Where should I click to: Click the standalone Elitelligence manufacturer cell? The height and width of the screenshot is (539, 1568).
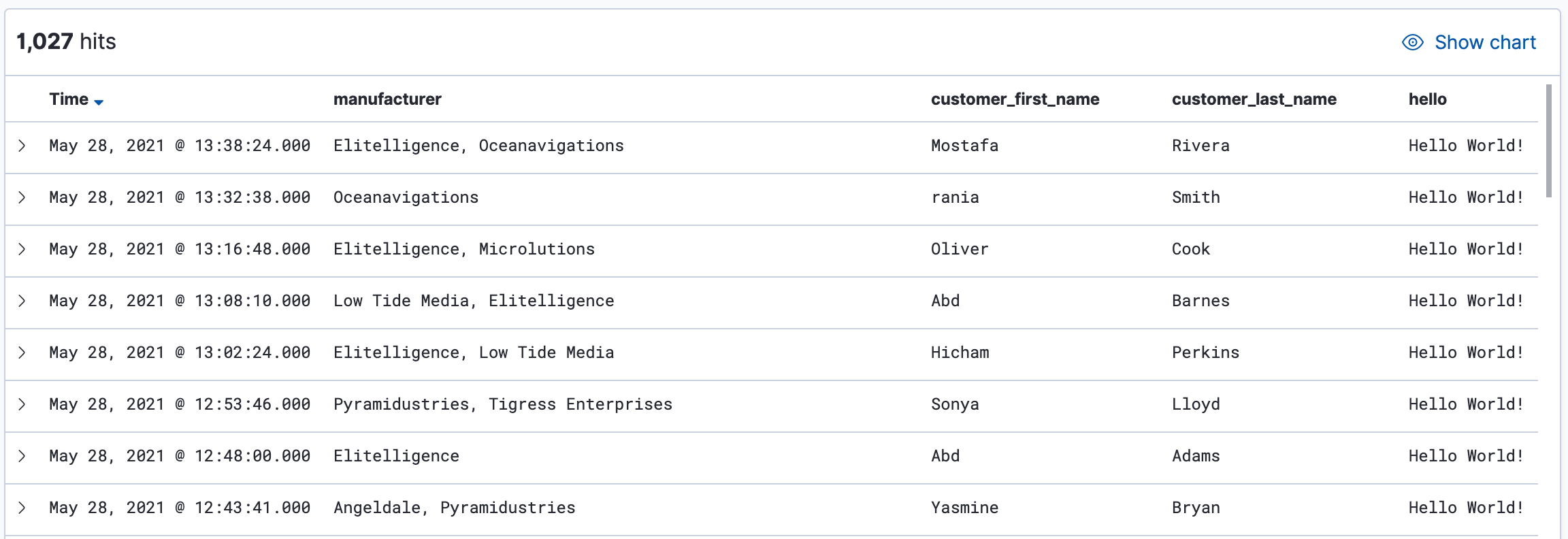[x=396, y=456]
